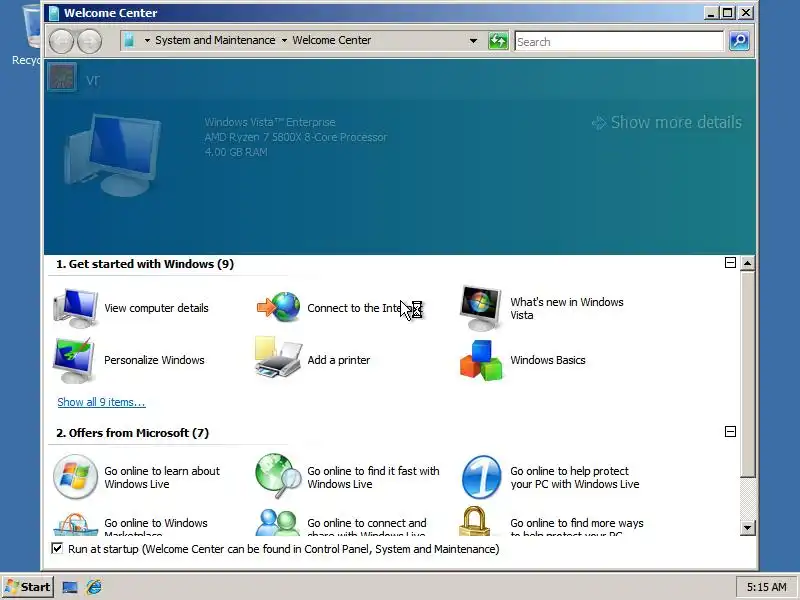Click the Back navigation arrow
The image size is (800, 600).
[x=62, y=41]
